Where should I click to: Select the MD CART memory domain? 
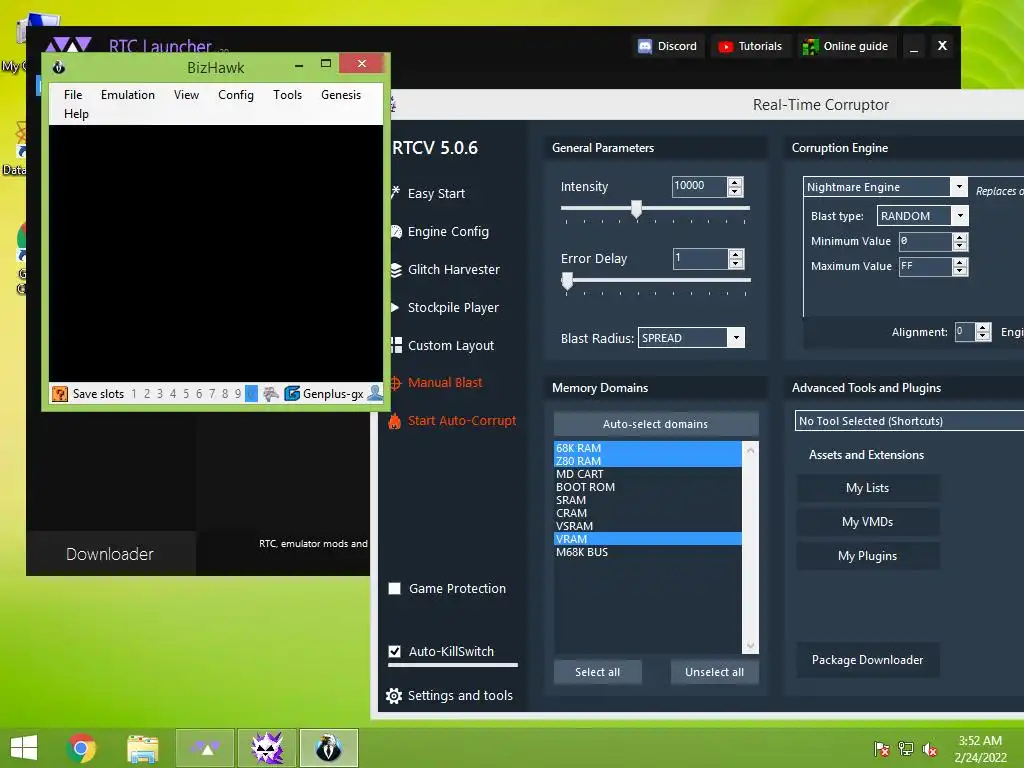pyautogui.click(x=647, y=474)
